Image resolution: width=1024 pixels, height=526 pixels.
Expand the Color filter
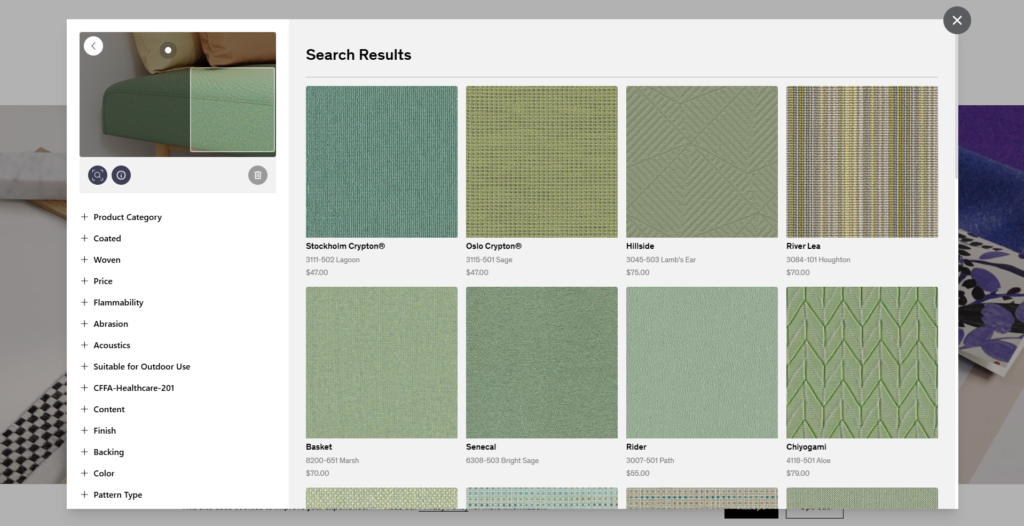[x=97, y=474]
